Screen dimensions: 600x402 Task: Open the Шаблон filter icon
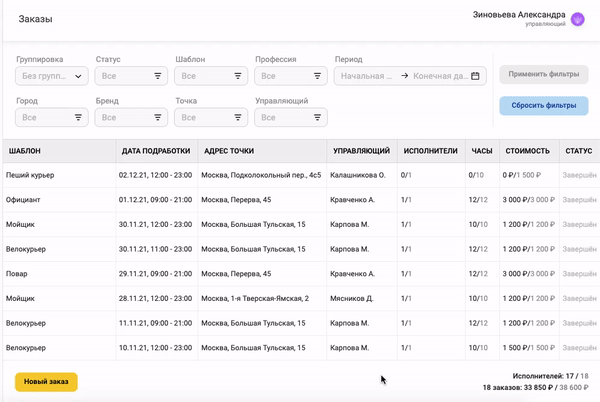238,76
